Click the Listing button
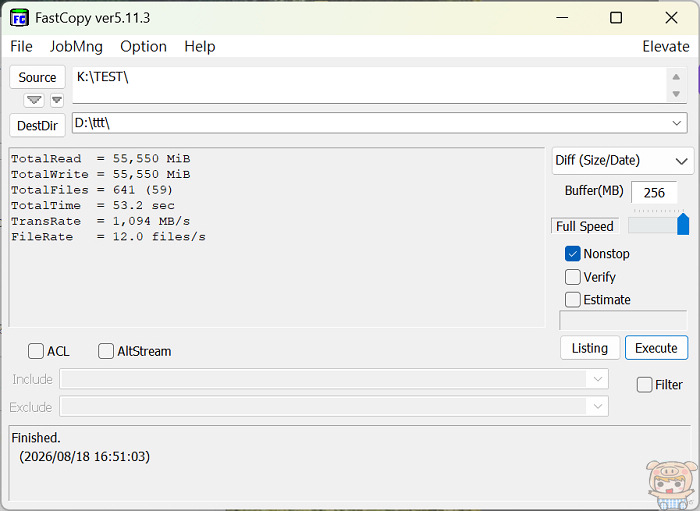This screenshot has width=700, height=511. [x=590, y=348]
